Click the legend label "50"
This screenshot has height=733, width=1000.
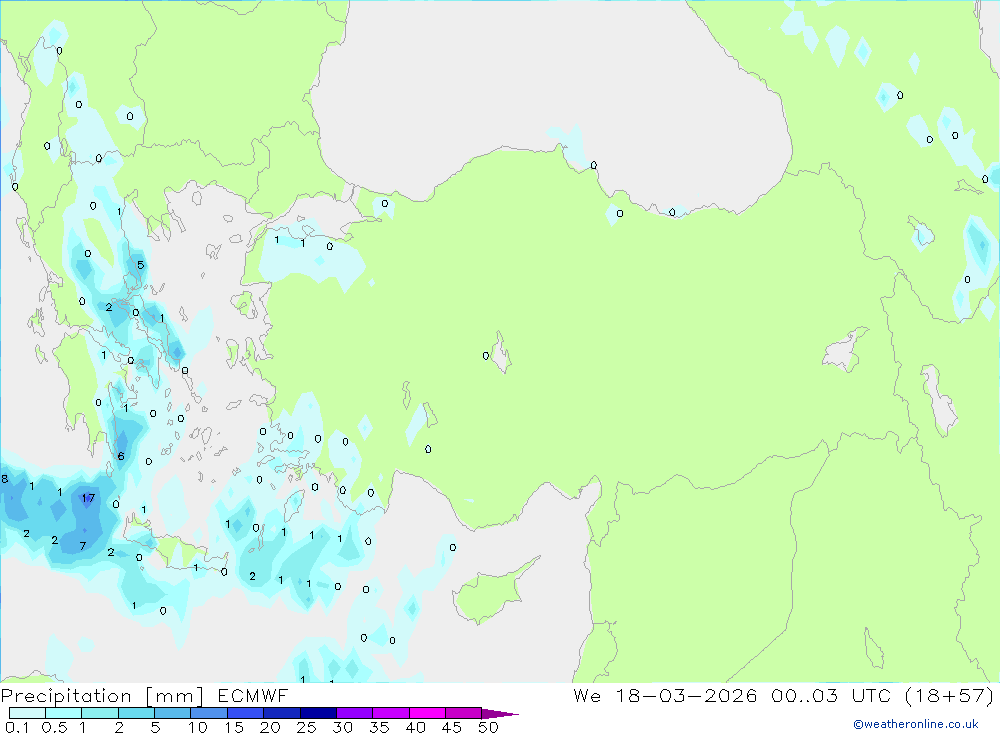[x=488, y=727]
